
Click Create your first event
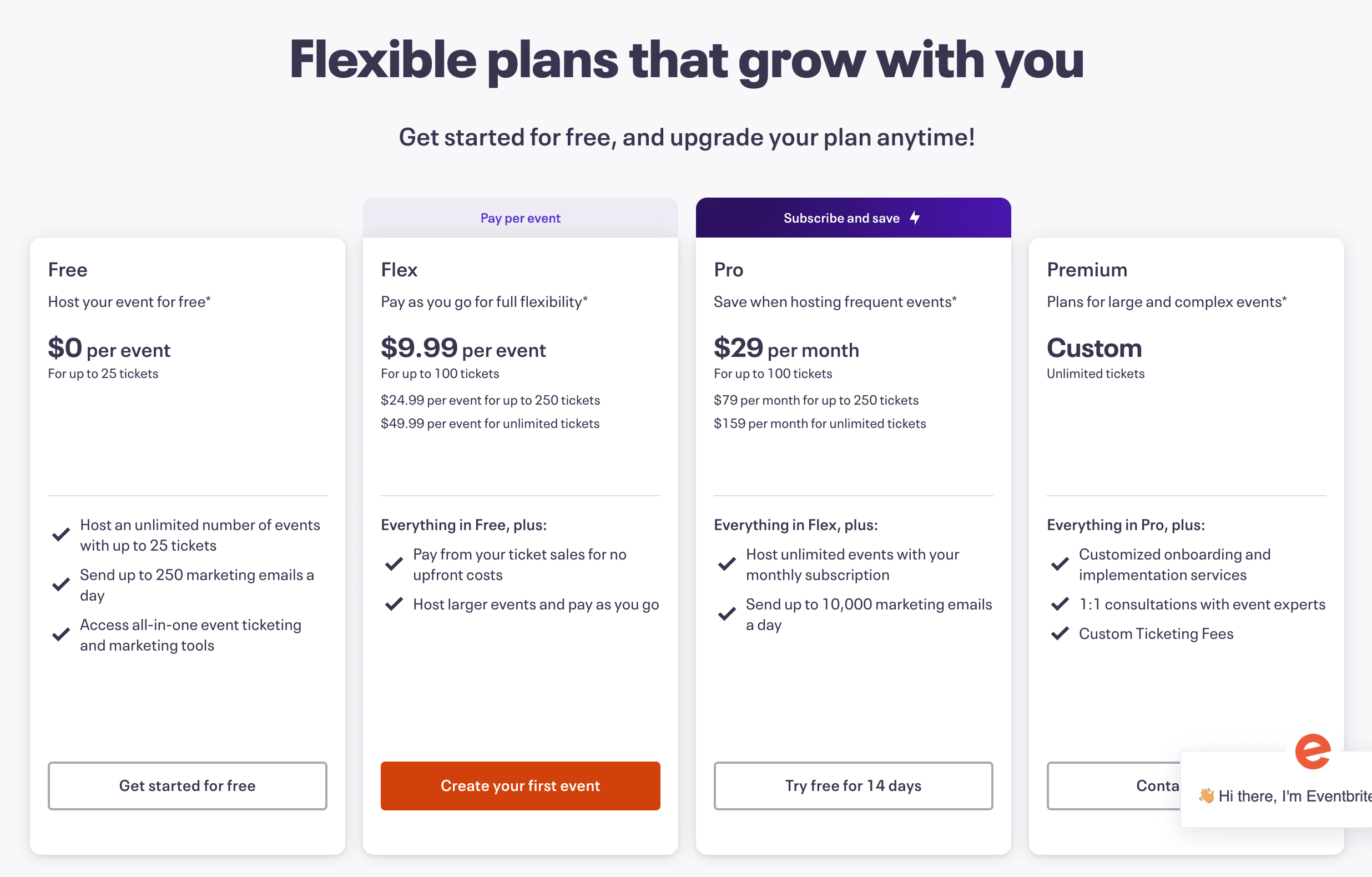click(519, 785)
